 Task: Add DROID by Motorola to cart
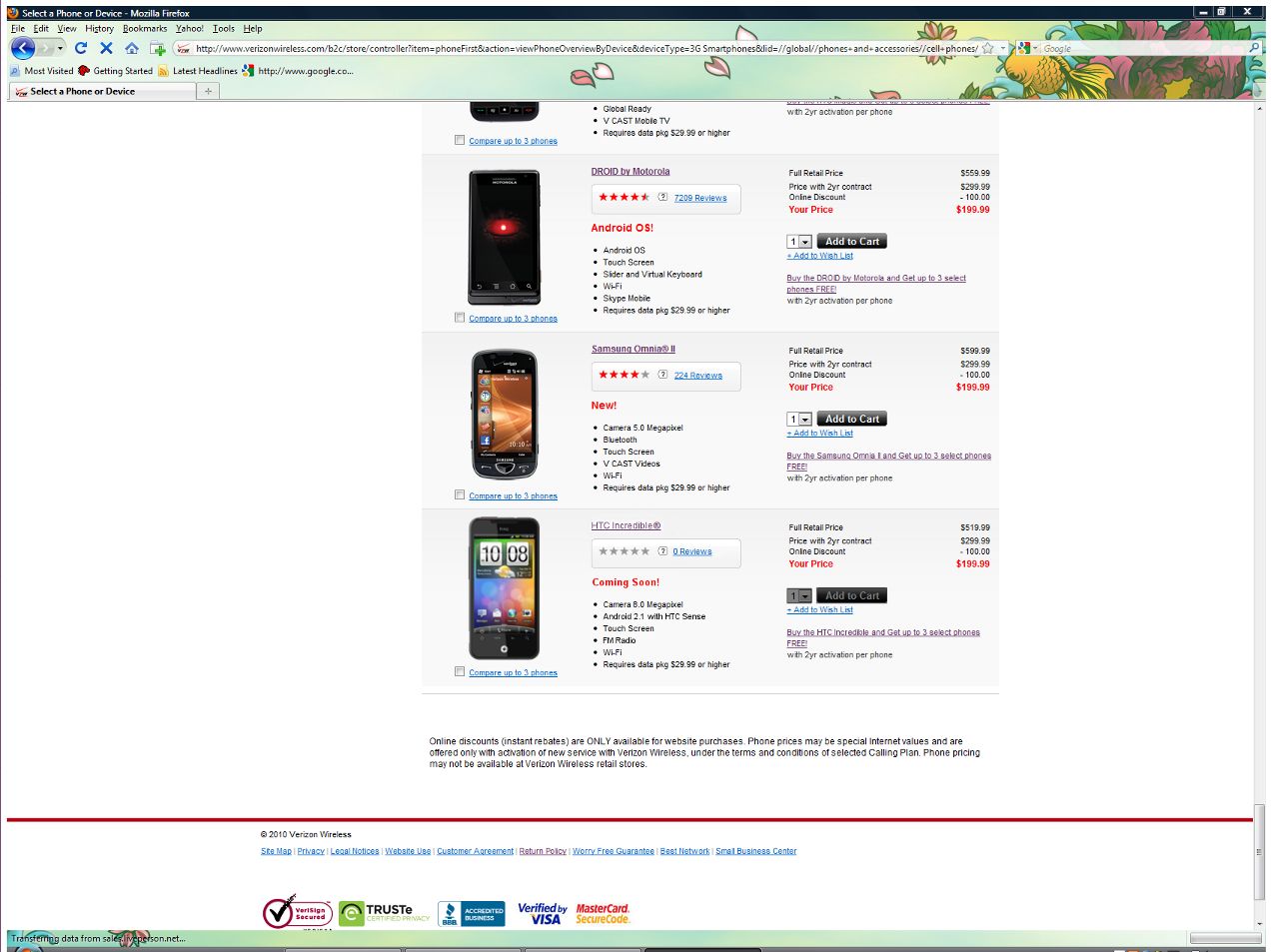click(852, 242)
